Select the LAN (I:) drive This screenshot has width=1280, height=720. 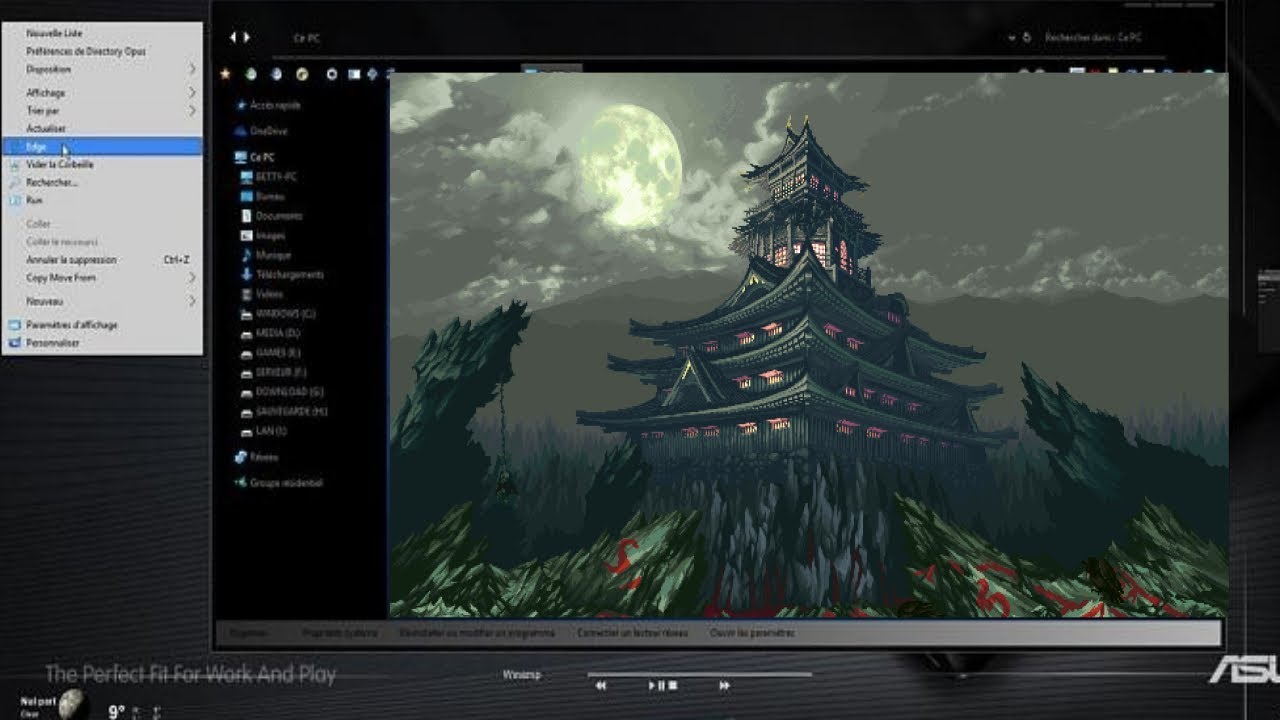(x=271, y=431)
